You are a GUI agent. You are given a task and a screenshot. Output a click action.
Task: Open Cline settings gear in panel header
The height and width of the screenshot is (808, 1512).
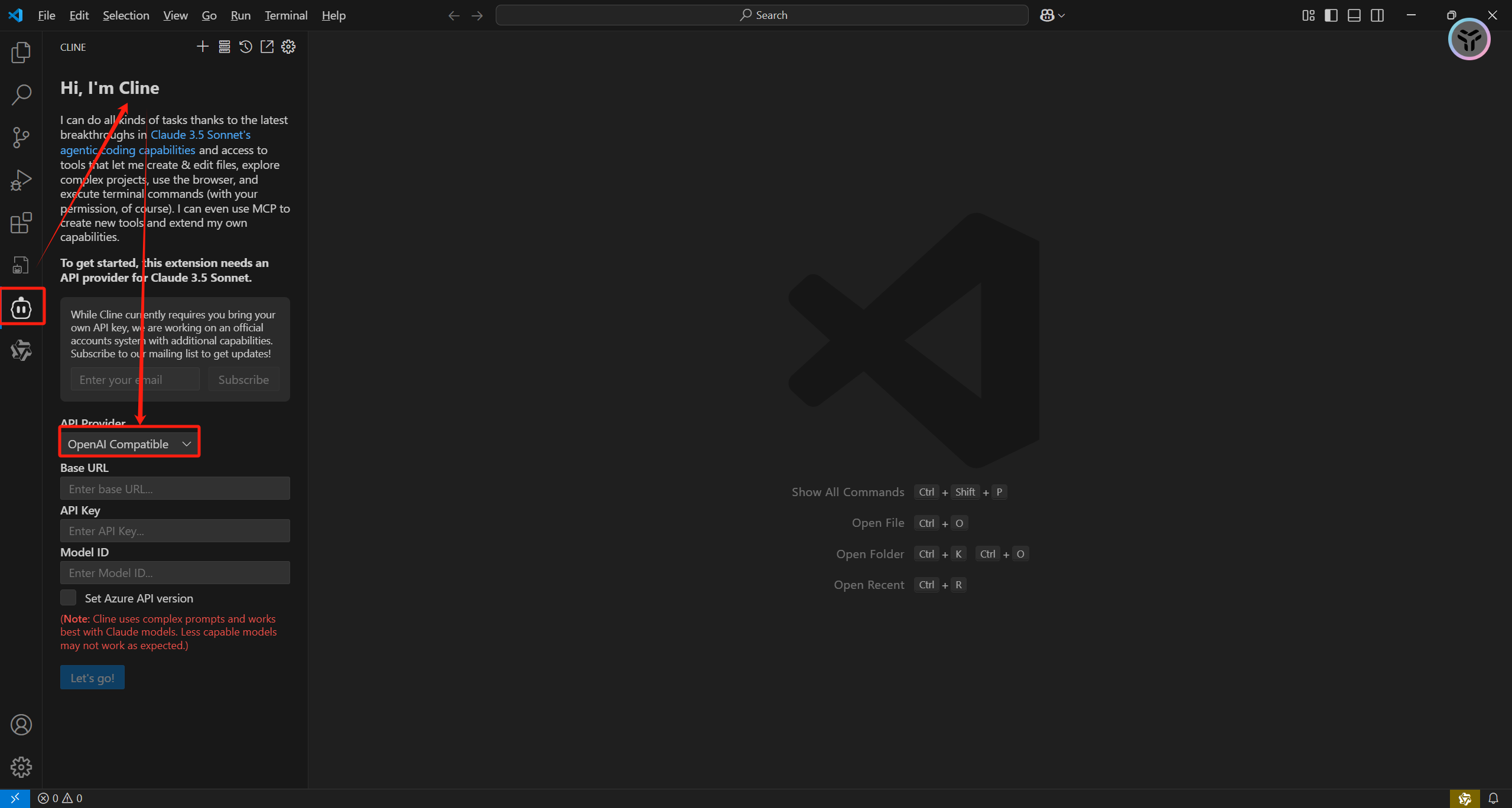288,47
